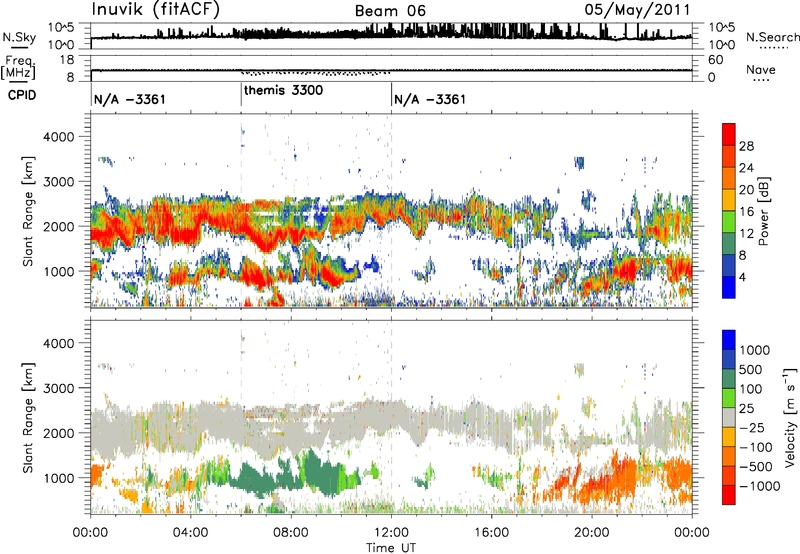This screenshot has width=800, height=554.
Task: Click the '3000' label on Velocity panel axis
Action: [58, 388]
